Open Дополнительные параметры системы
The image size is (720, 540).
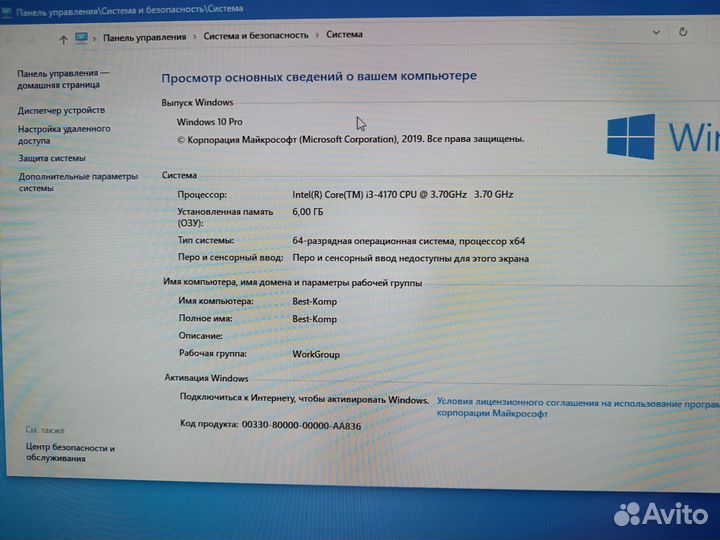click(78, 182)
